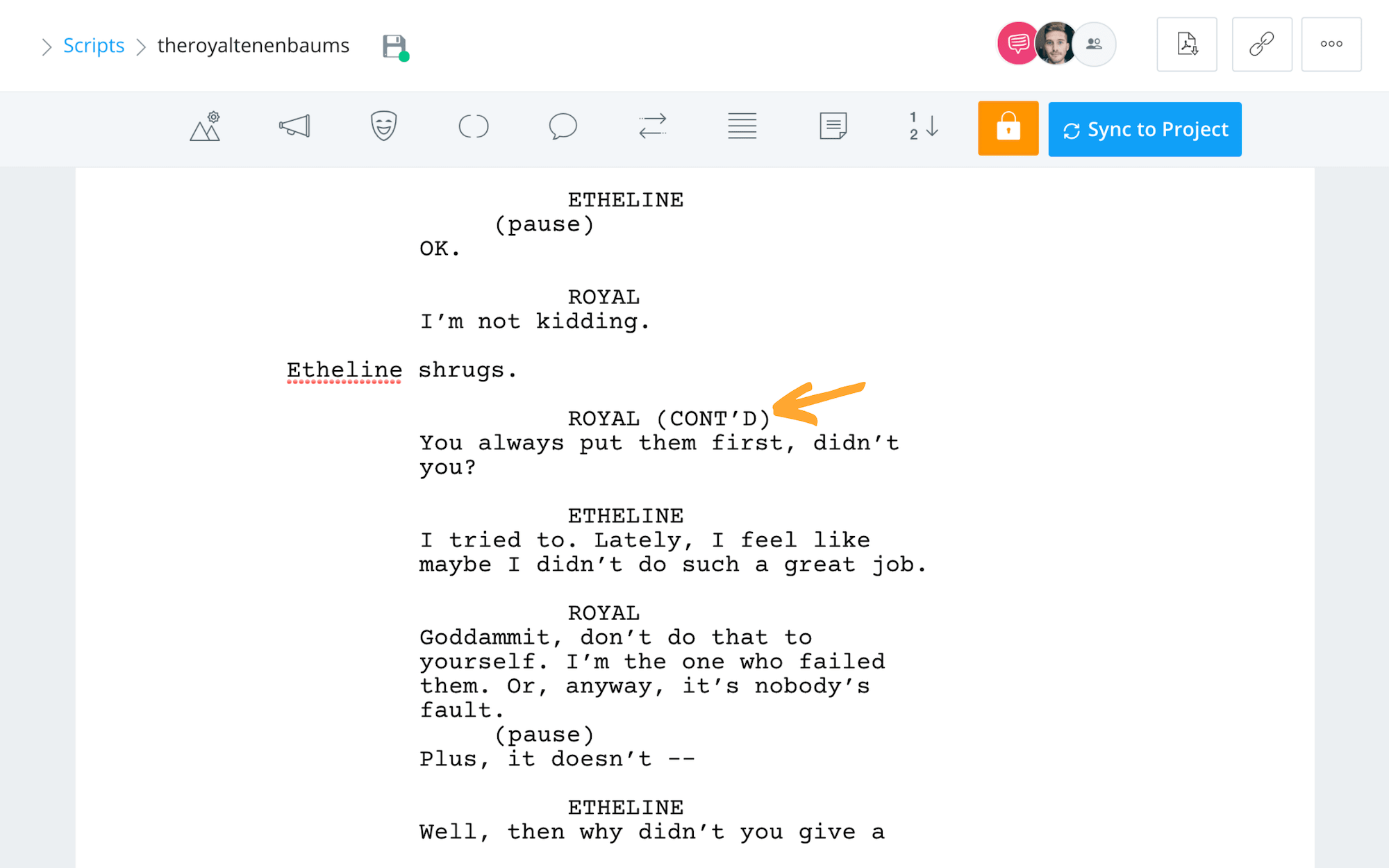Toggle the schedule/revision number display
The height and width of the screenshot is (868, 1389).
[x=921, y=128]
